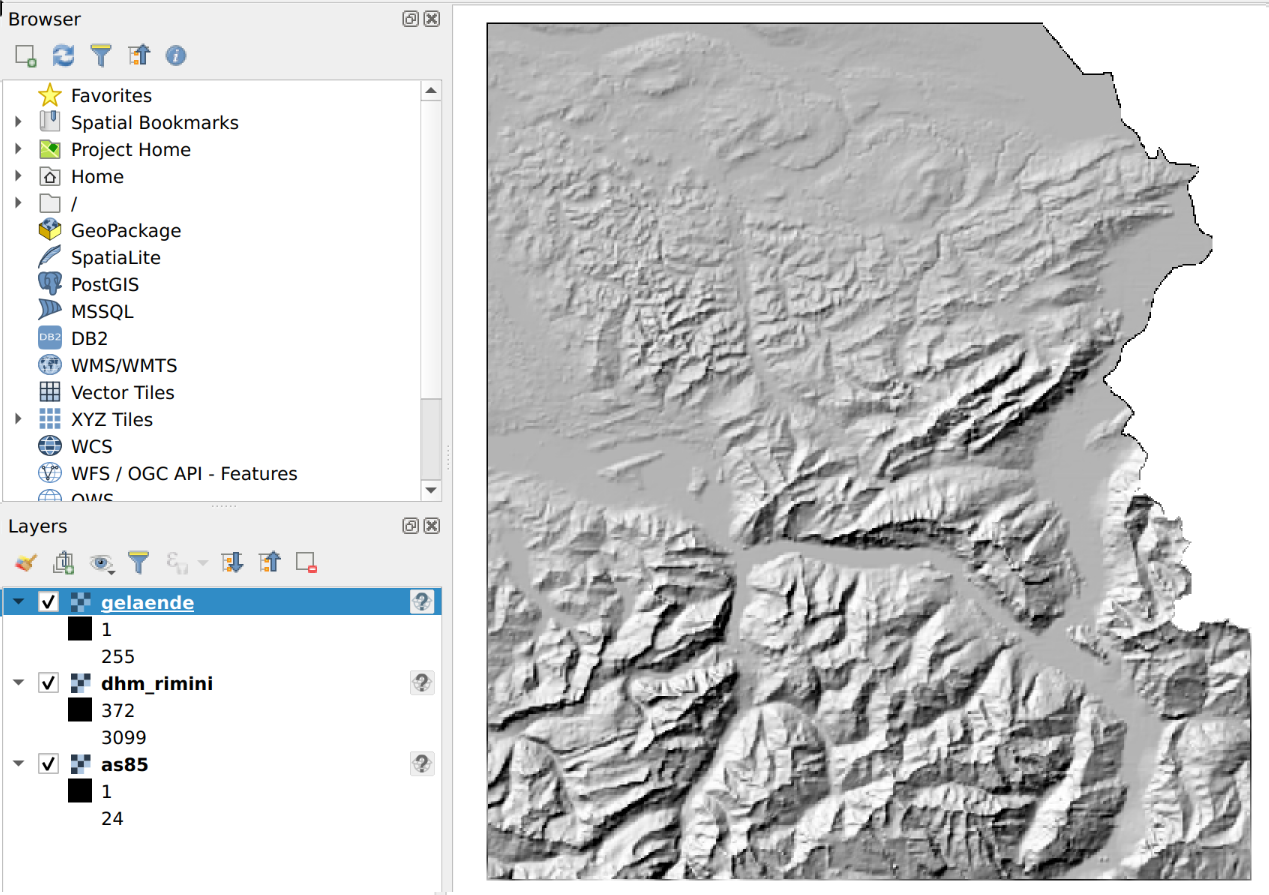
Task: Click Add Group icon in Layers
Action: tap(63, 563)
